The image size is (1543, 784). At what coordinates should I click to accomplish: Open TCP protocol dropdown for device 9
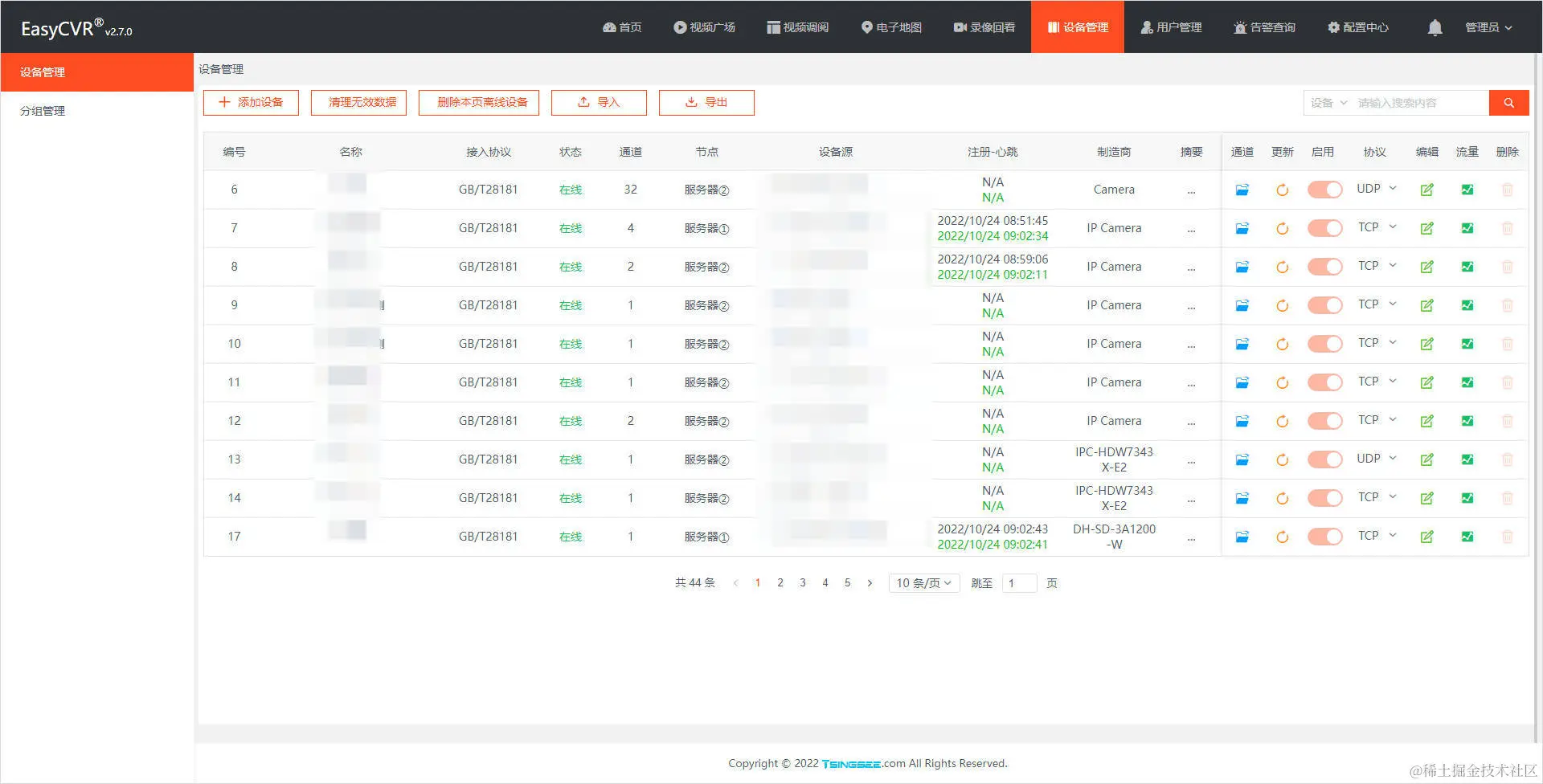[x=1376, y=304]
